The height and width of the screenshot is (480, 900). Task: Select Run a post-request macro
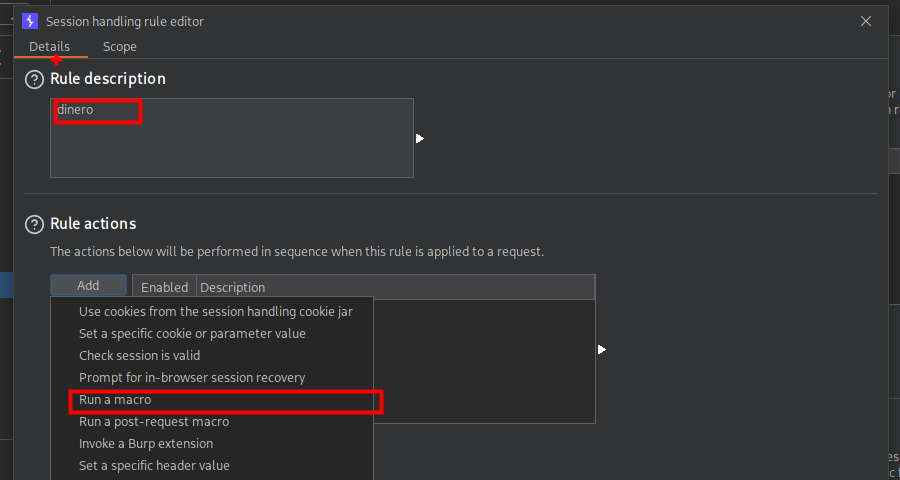[x=154, y=422]
